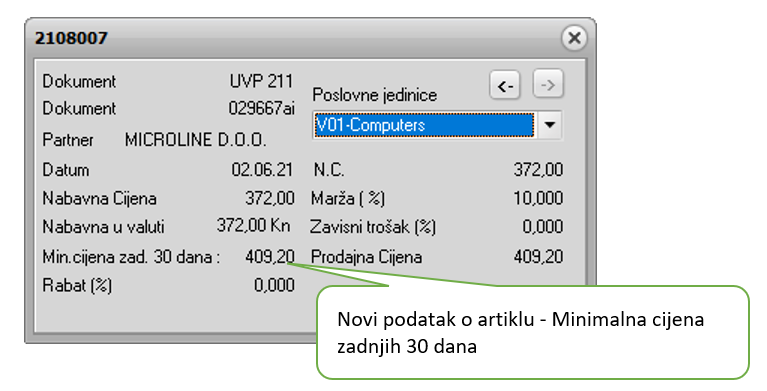Select the Prodajna Cijena value 409,20
Viewport: 767px width, 391px height.
538,256
